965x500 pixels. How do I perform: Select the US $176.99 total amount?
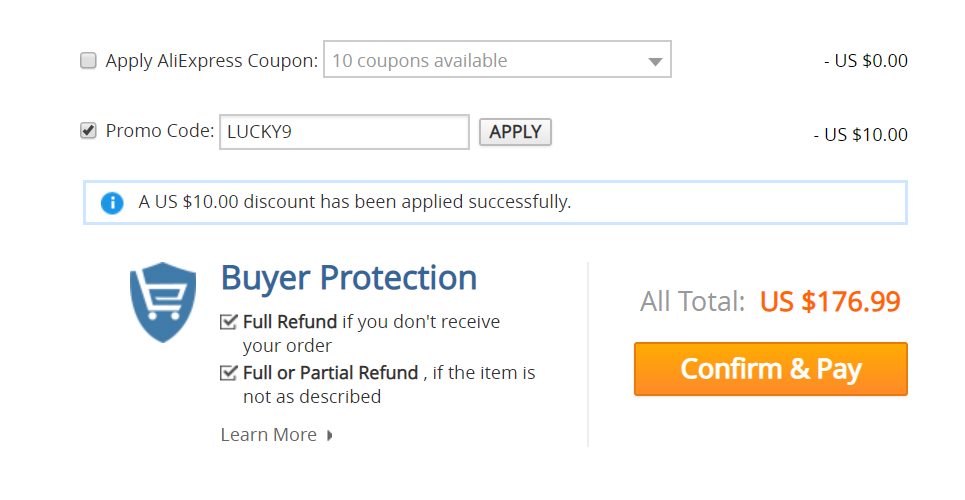tap(830, 302)
